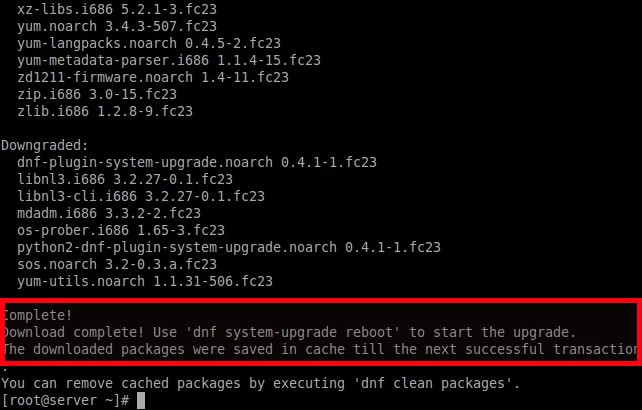
Task: Click the sos.noarch 3.2-0.3.a.fc23 line
Action: 117,264
